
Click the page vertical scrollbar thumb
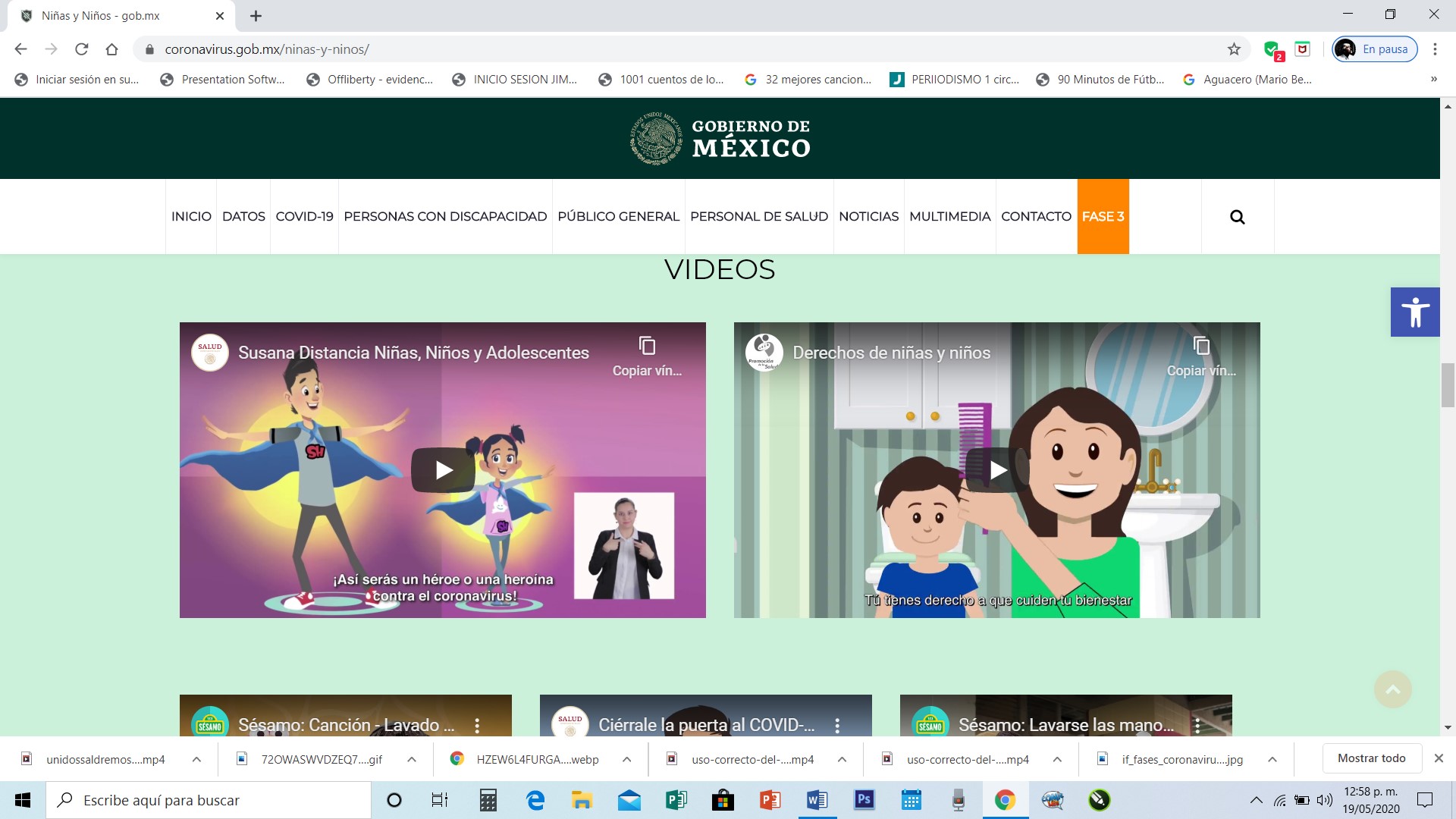[x=1448, y=385]
